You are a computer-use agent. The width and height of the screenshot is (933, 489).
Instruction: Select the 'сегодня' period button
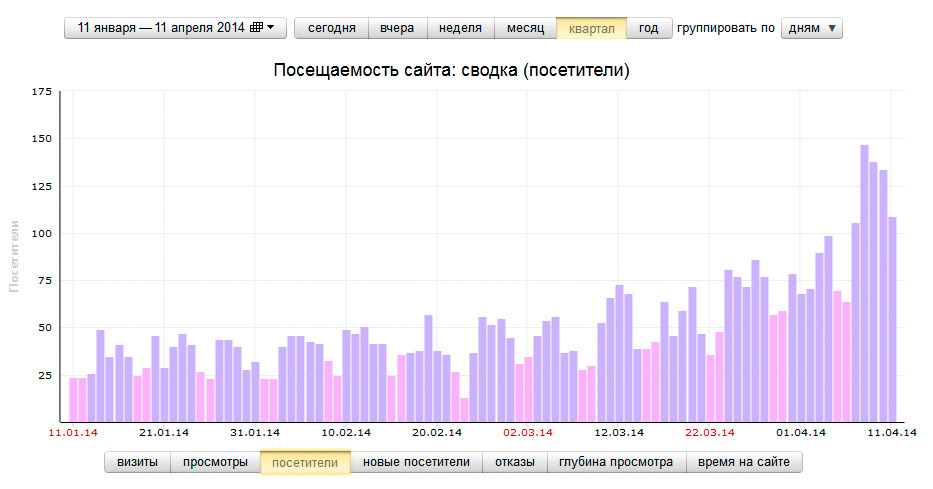click(x=331, y=28)
